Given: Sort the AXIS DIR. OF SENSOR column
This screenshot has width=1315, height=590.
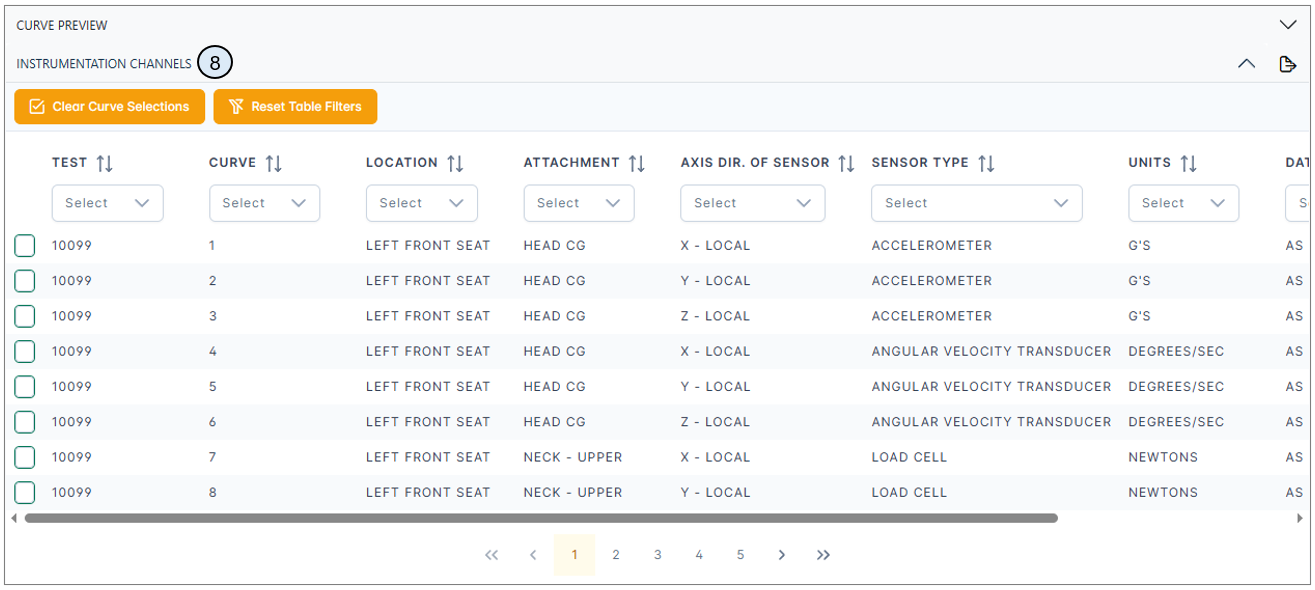Looking at the screenshot, I should 847,162.
